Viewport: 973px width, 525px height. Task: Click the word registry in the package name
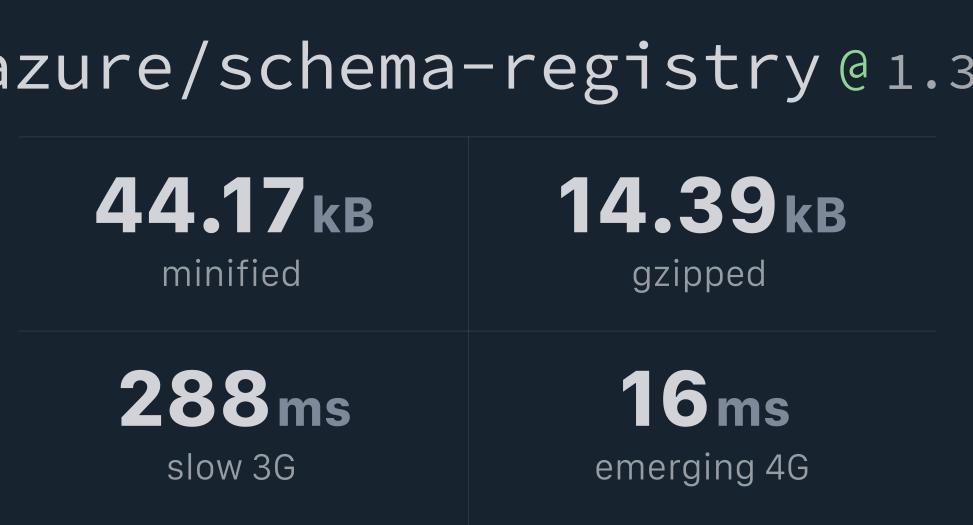coord(662,71)
